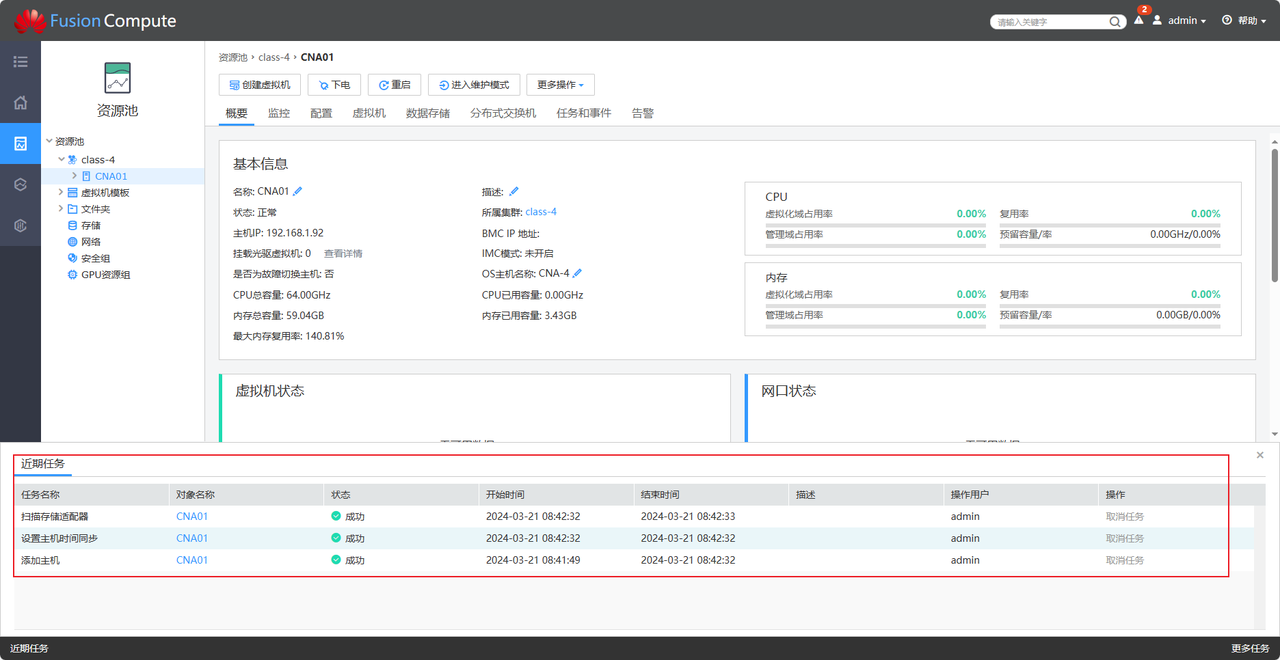Click the search magnifier icon

[1115, 21]
